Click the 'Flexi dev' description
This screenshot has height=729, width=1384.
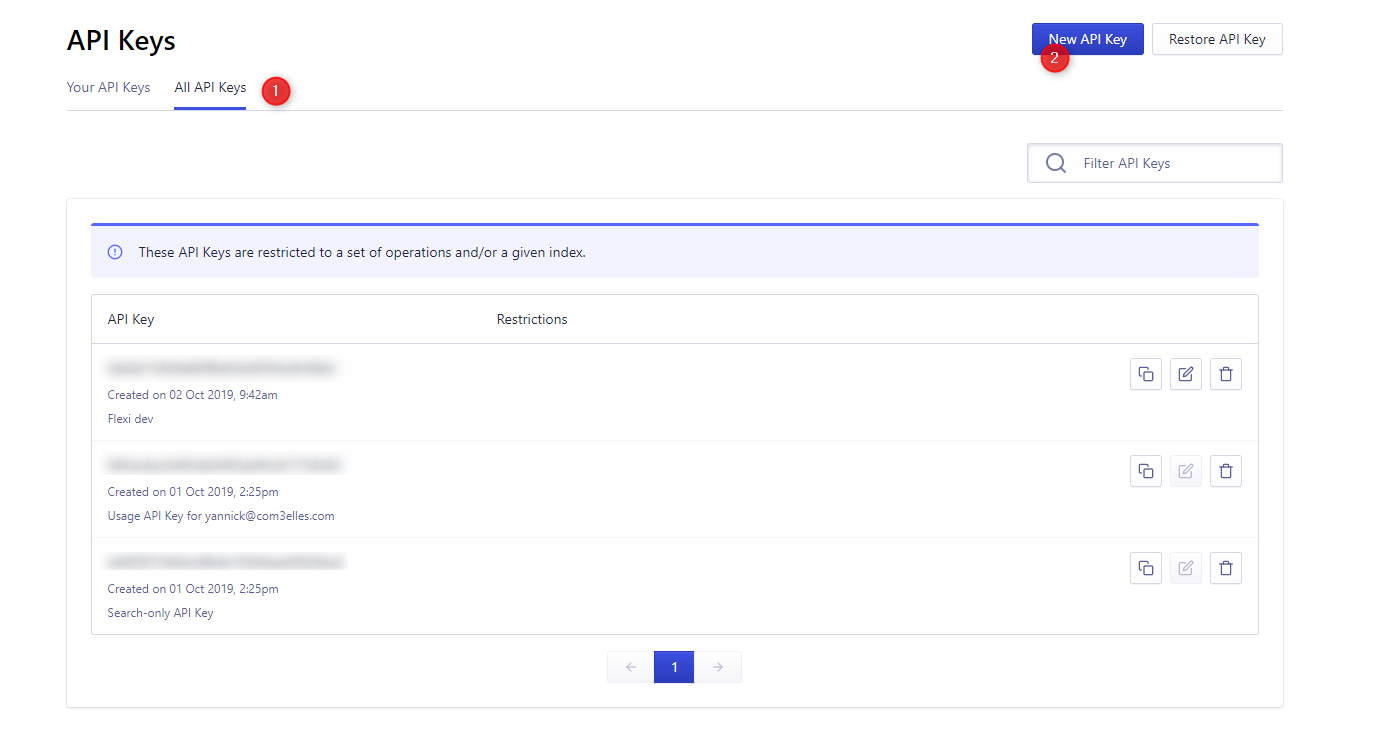(131, 419)
